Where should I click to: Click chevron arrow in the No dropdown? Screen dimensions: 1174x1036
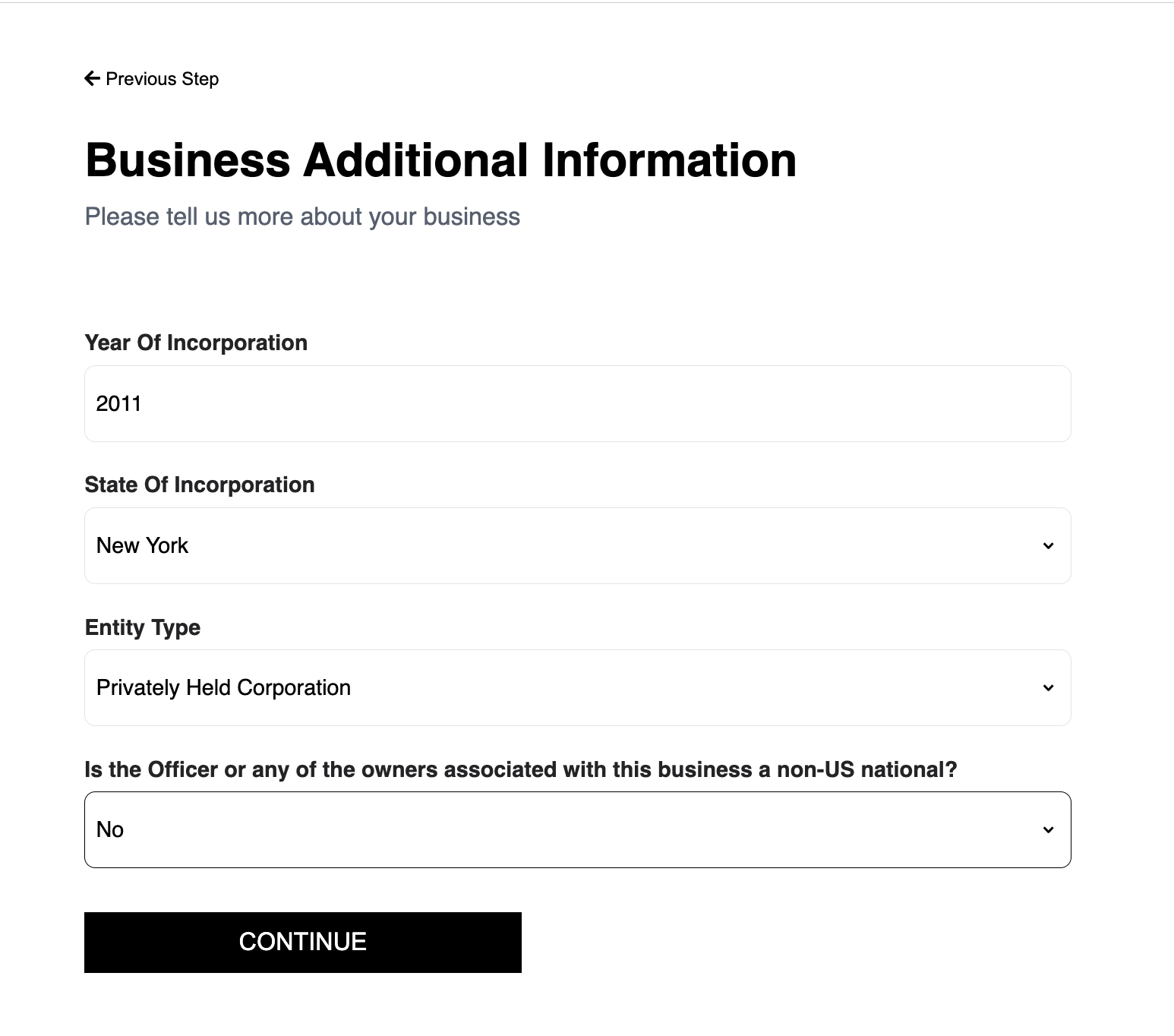1048,829
